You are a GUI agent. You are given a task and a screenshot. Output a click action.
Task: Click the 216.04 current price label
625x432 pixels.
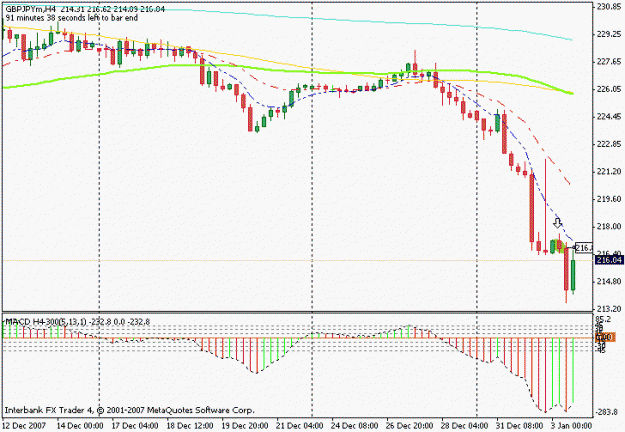pyautogui.click(x=609, y=260)
